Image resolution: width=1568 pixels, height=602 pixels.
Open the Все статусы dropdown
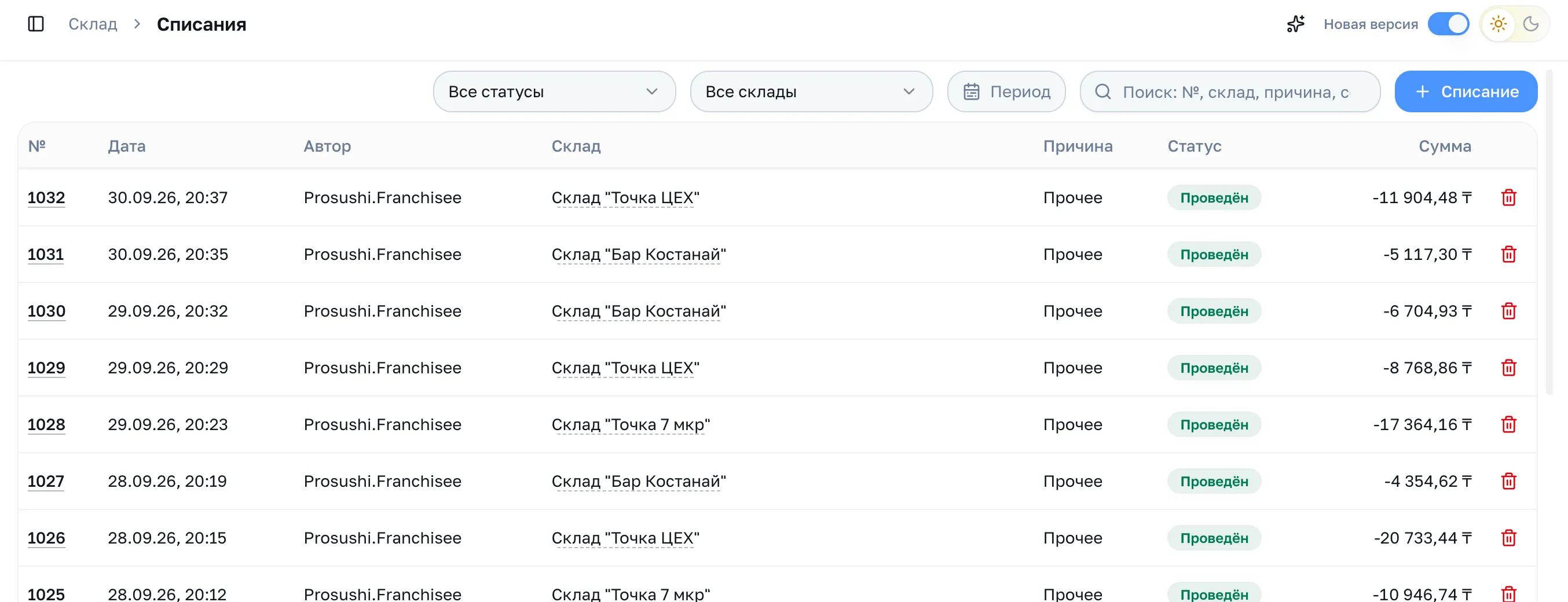pyautogui.click(x=554, y=91)
